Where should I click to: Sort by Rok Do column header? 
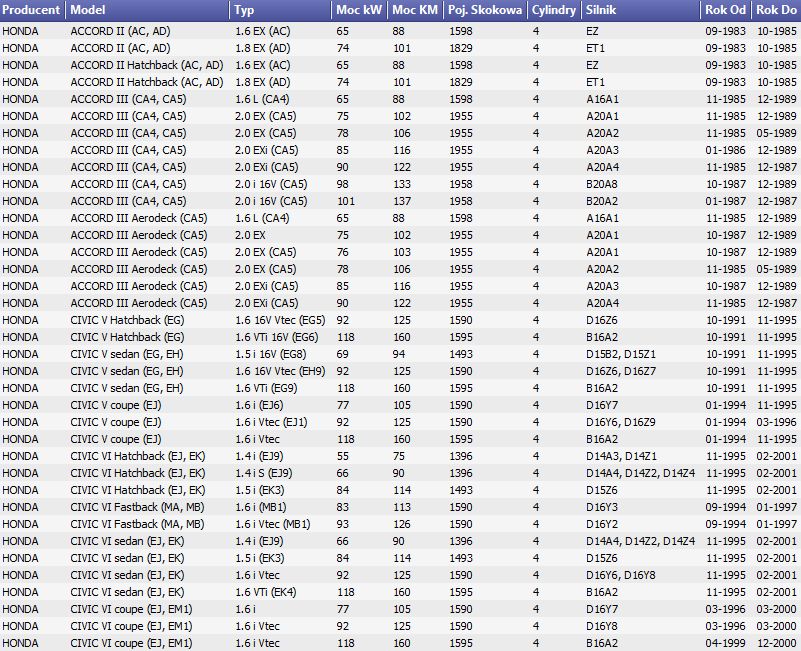[x=776, y=10]
